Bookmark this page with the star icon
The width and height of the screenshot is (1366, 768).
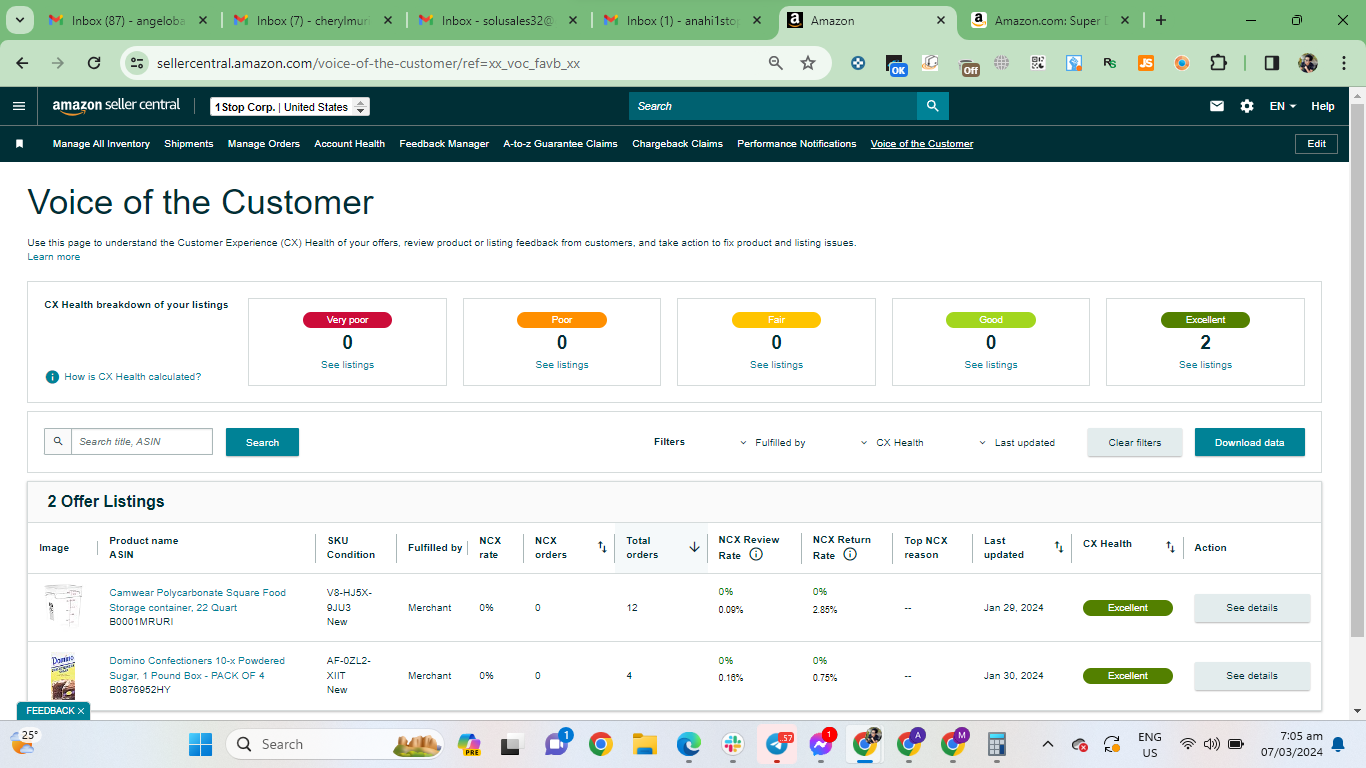[x=808, y=63]
